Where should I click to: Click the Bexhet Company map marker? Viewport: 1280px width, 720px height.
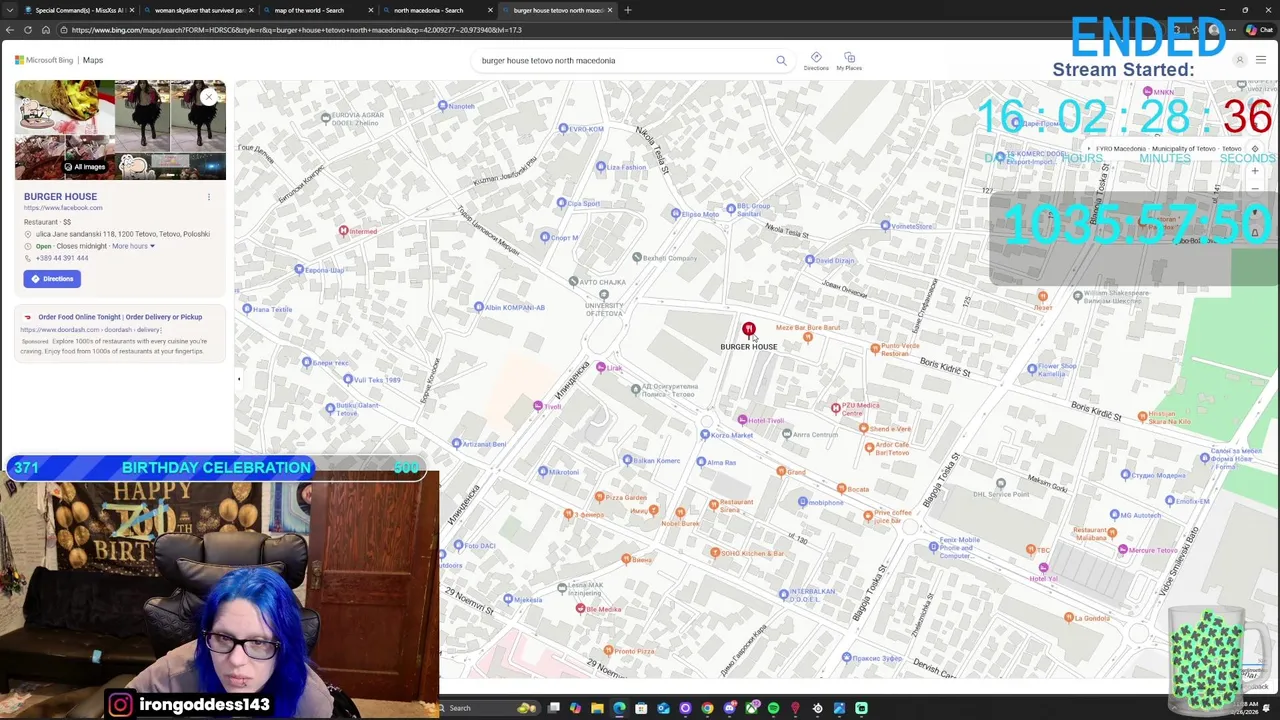click(x=636, y=258)
